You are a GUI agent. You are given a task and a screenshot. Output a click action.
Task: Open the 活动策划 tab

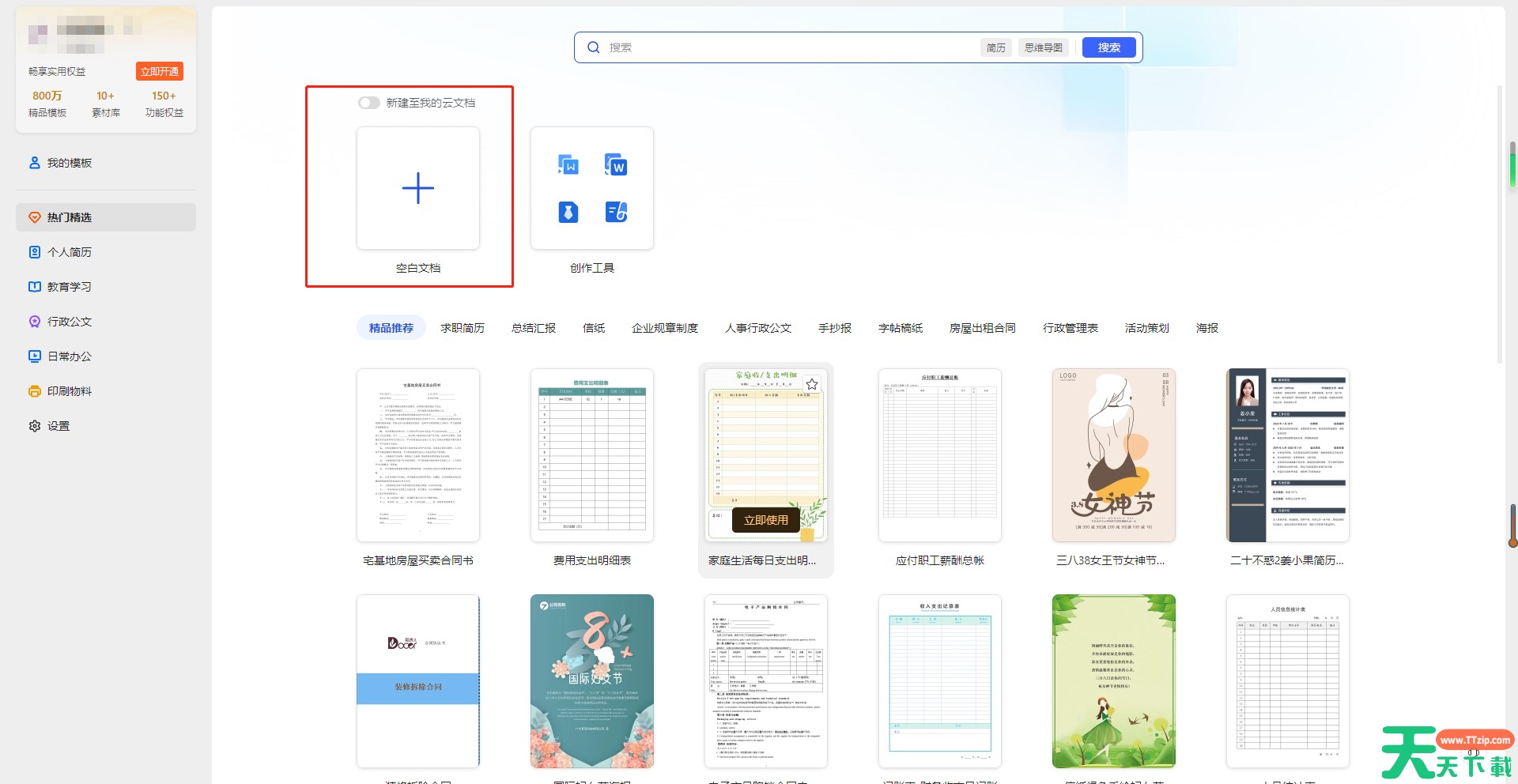1147,328
